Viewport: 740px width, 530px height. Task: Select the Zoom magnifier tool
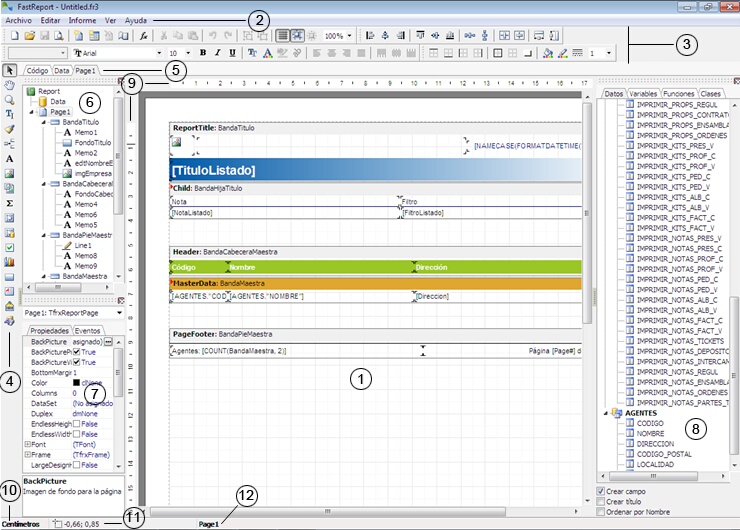10,100
